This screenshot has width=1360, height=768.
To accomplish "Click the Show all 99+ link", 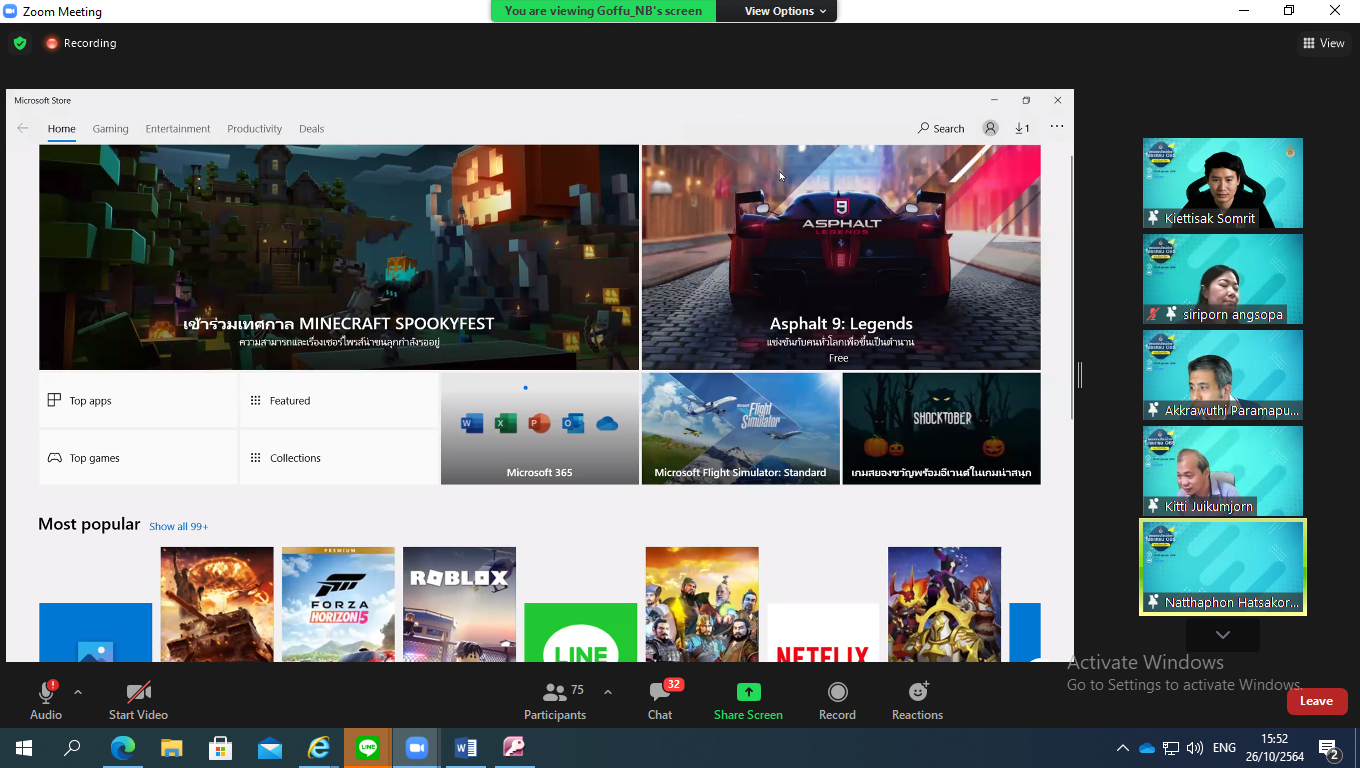I will (179, 526).
